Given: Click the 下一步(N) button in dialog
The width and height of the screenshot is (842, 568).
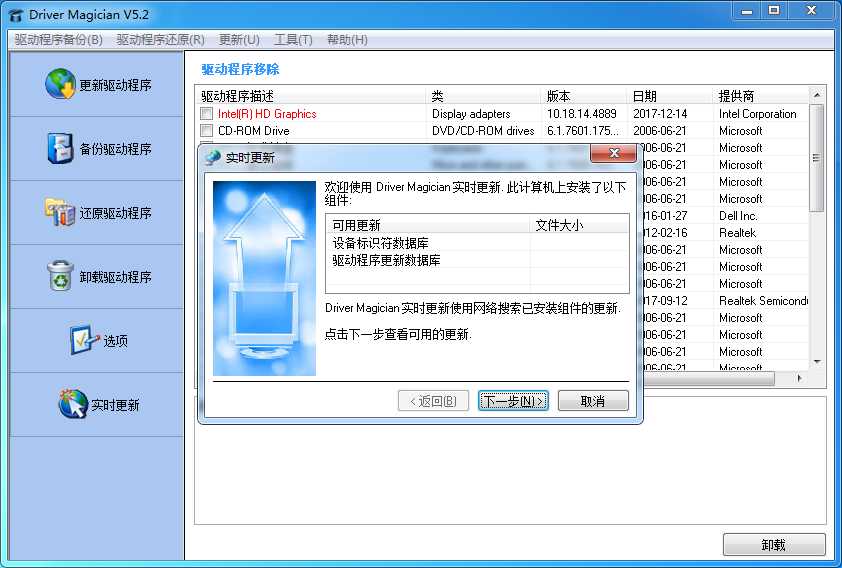Looking at the screenshot, I should click(x=513, y=400).
